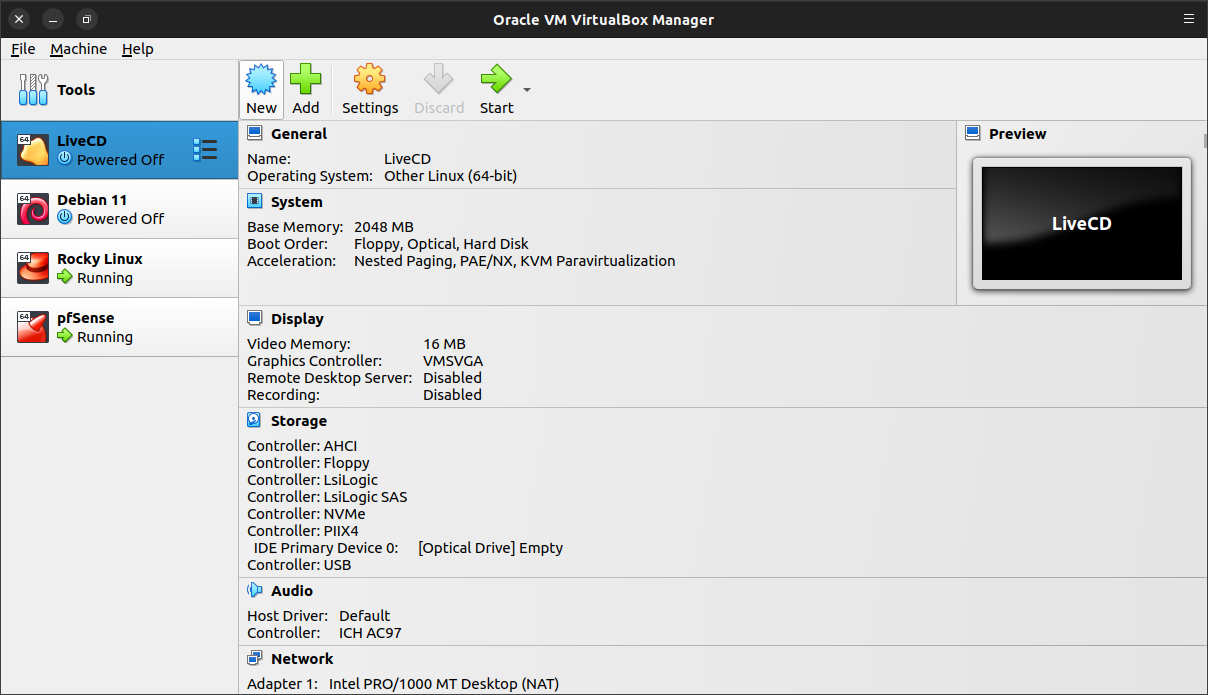1208x695 pixels.
Task: Click the Tools label in sidebar
Action: (x=76, y=89)
